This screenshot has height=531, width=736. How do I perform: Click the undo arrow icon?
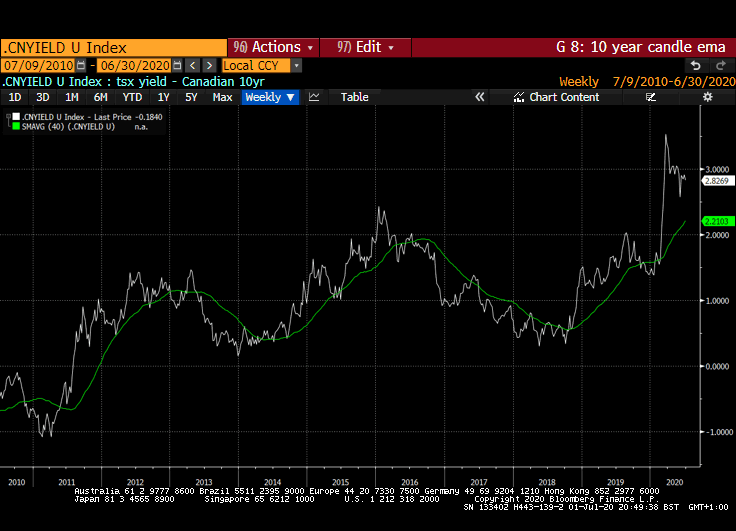tap(696, 66)
